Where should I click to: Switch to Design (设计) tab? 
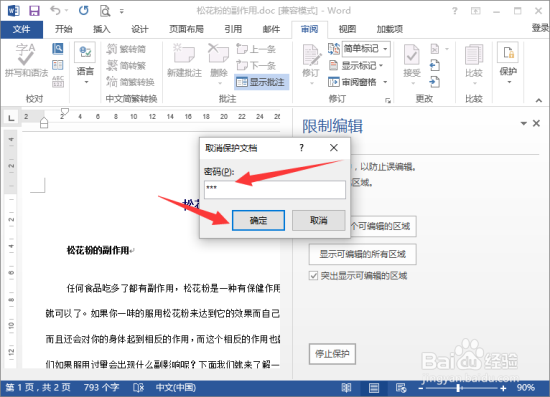click(140, 29)
